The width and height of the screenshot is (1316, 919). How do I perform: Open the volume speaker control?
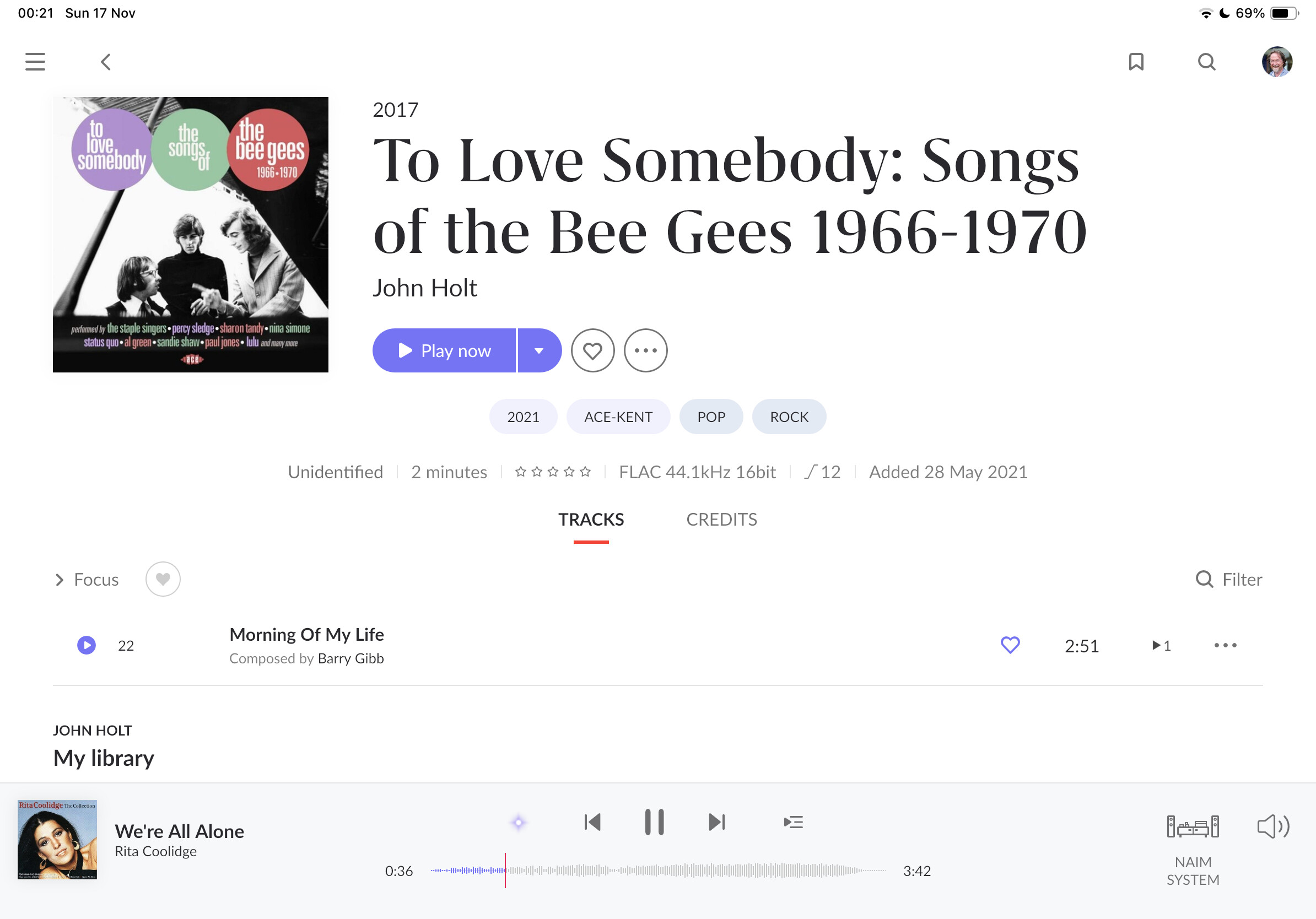point(1273,826)
